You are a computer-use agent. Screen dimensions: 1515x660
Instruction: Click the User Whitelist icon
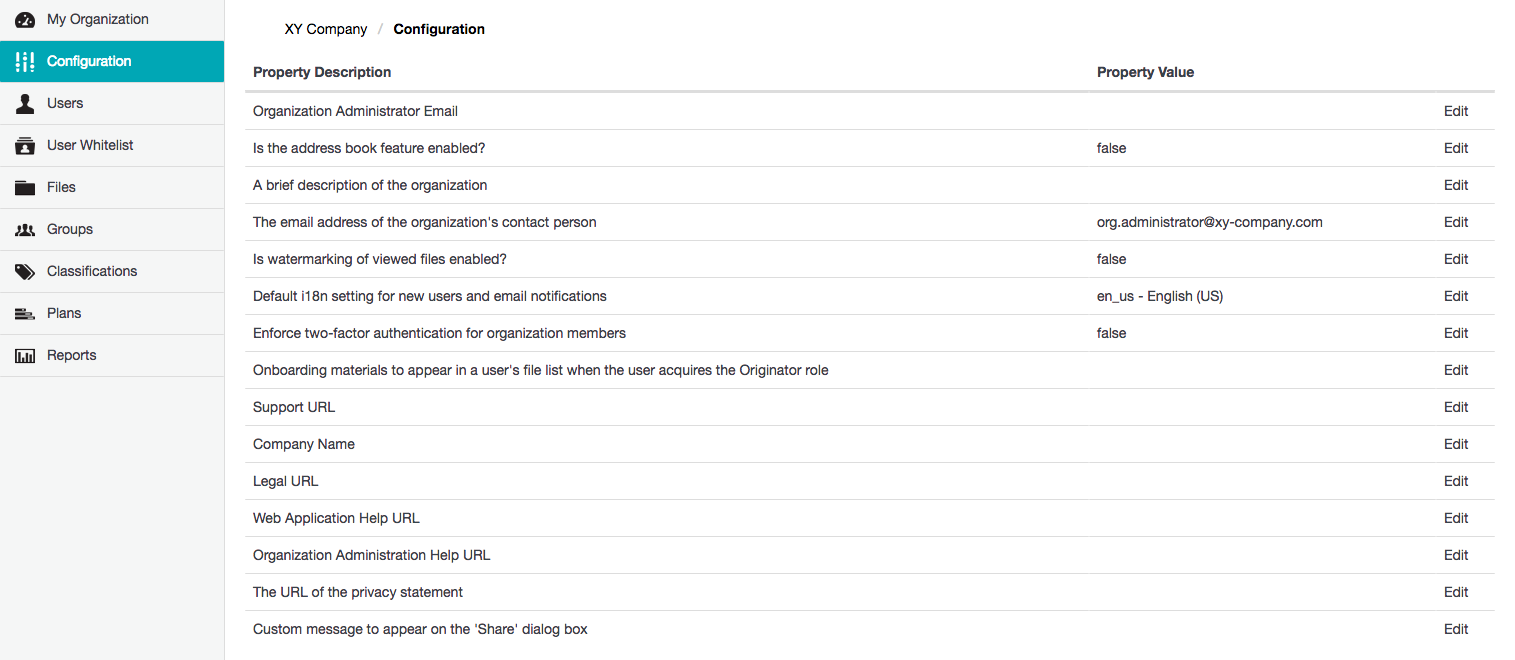(x=25, y=145)
